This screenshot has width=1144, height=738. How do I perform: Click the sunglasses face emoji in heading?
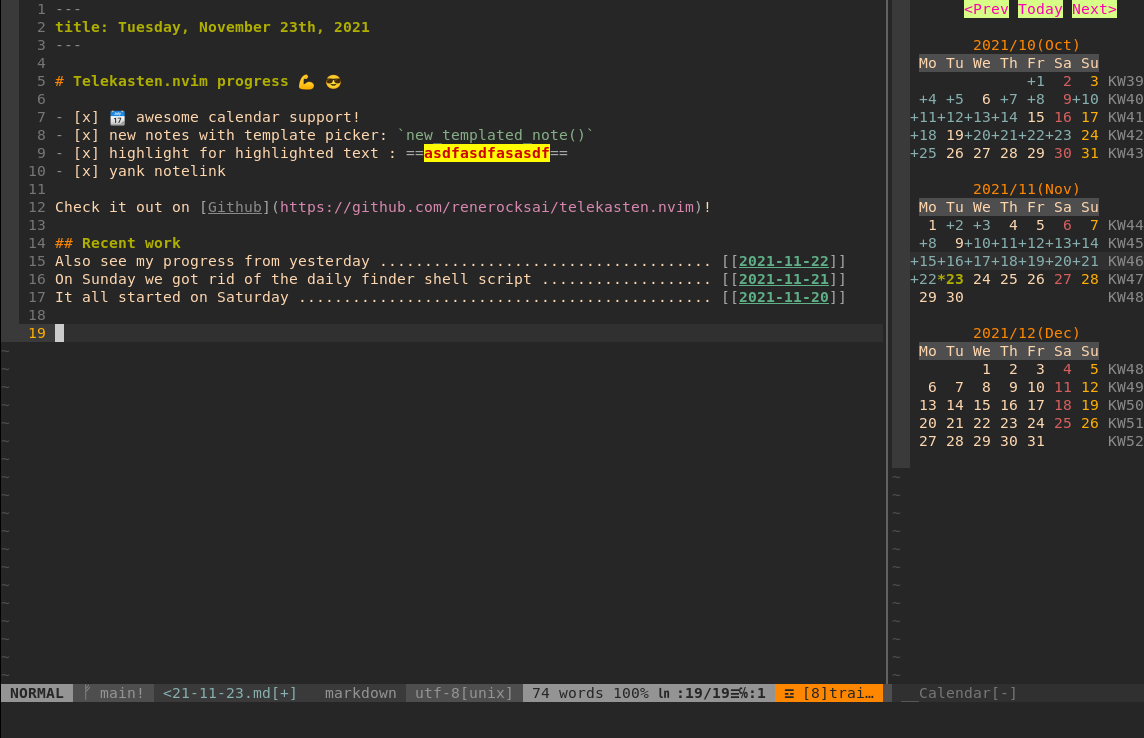pyautogui.click(x=334, y=82)
